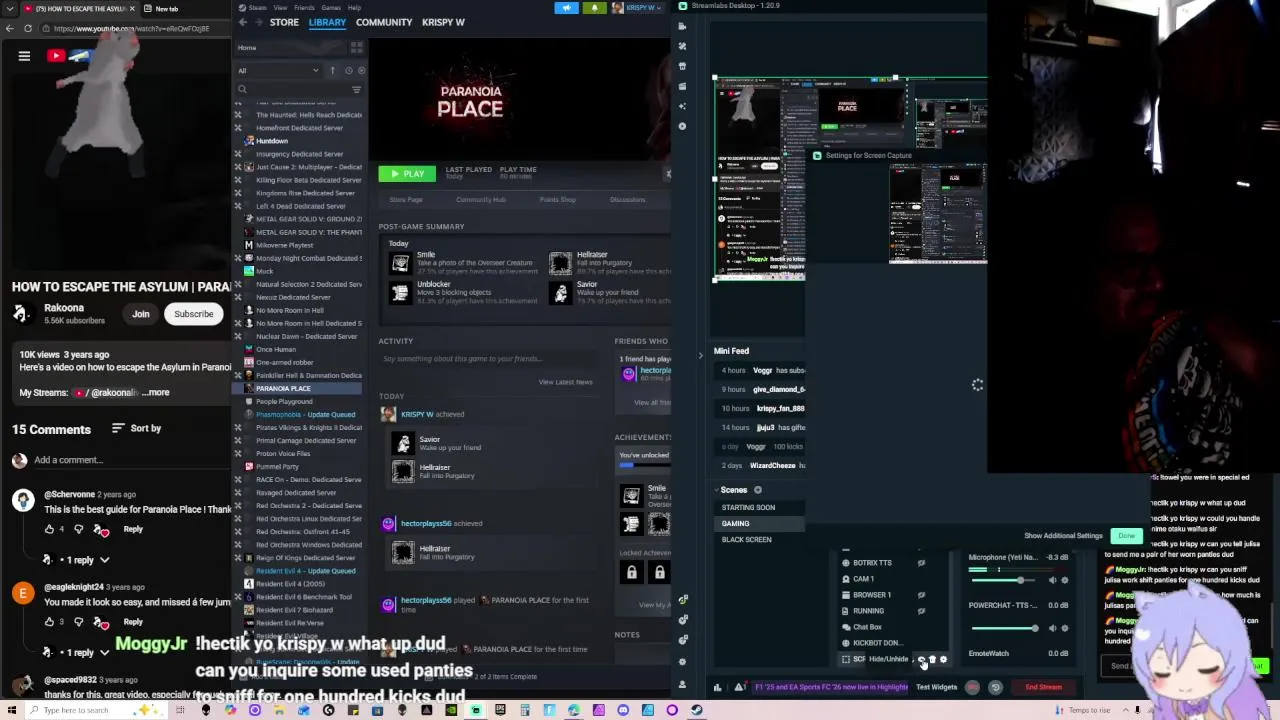Switch Steam library to grid collections view

click(x=356, y=47)
